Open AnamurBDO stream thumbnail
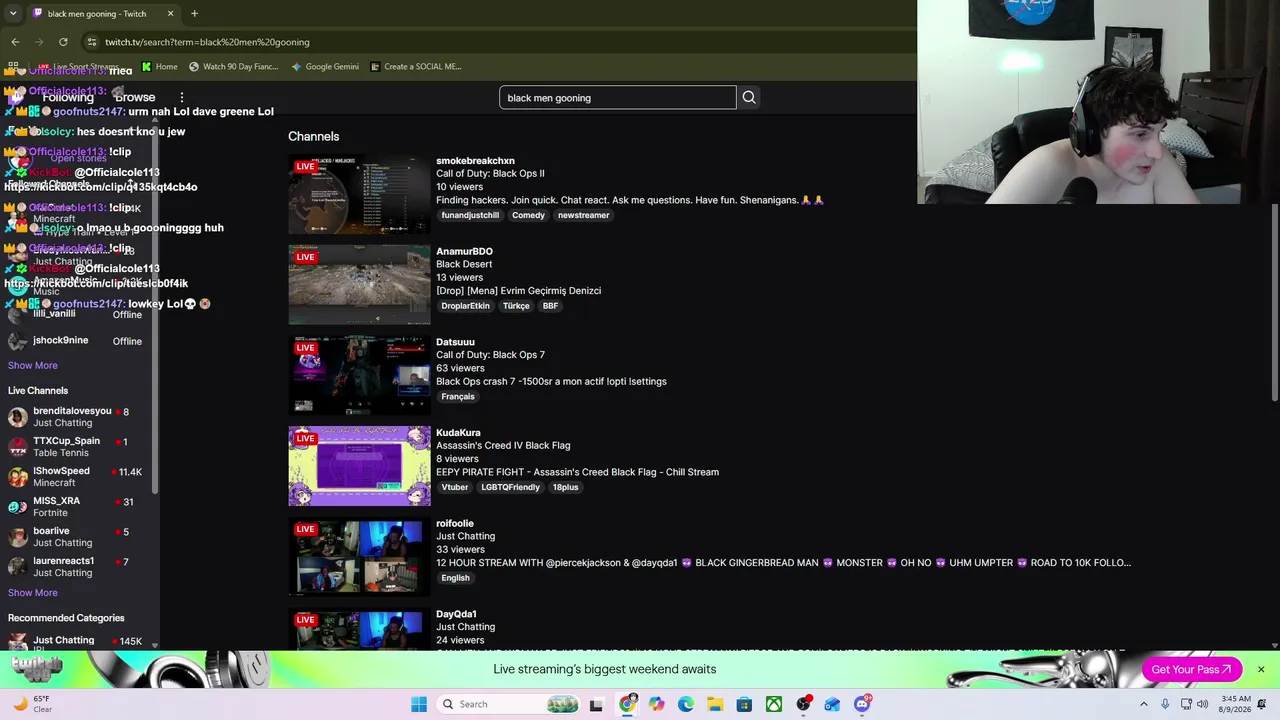 359,285
